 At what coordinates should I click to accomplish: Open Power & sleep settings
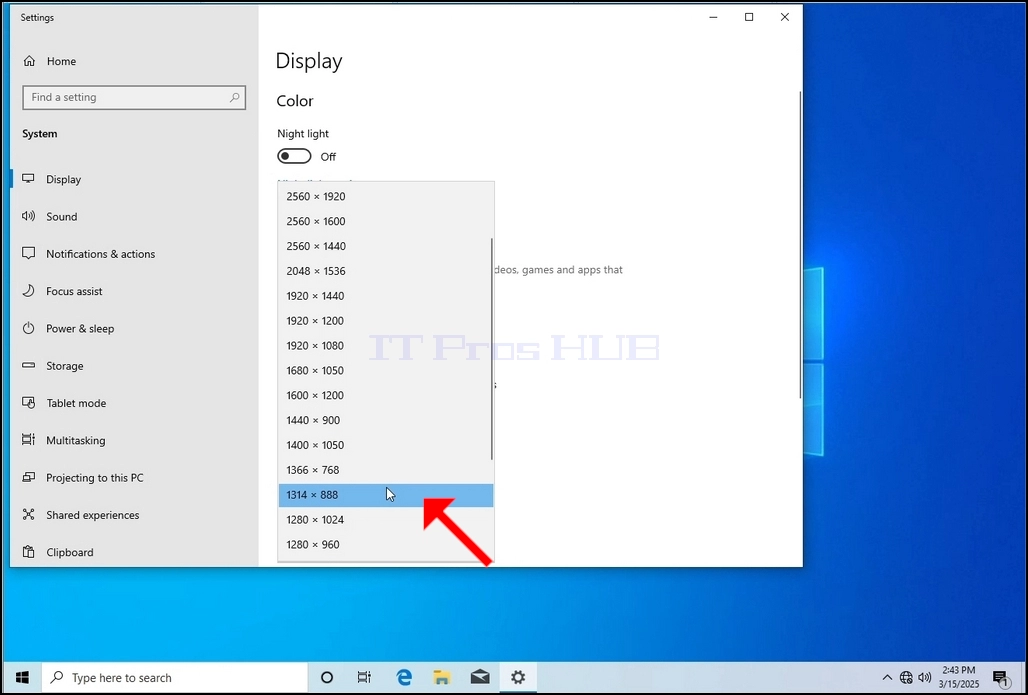134,328
